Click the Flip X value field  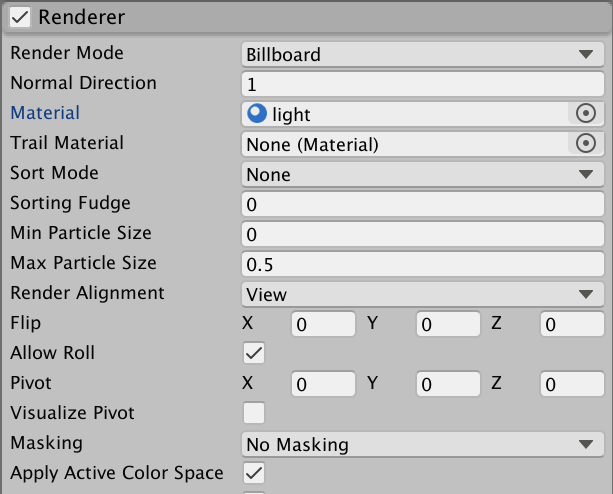click(323, 324)
